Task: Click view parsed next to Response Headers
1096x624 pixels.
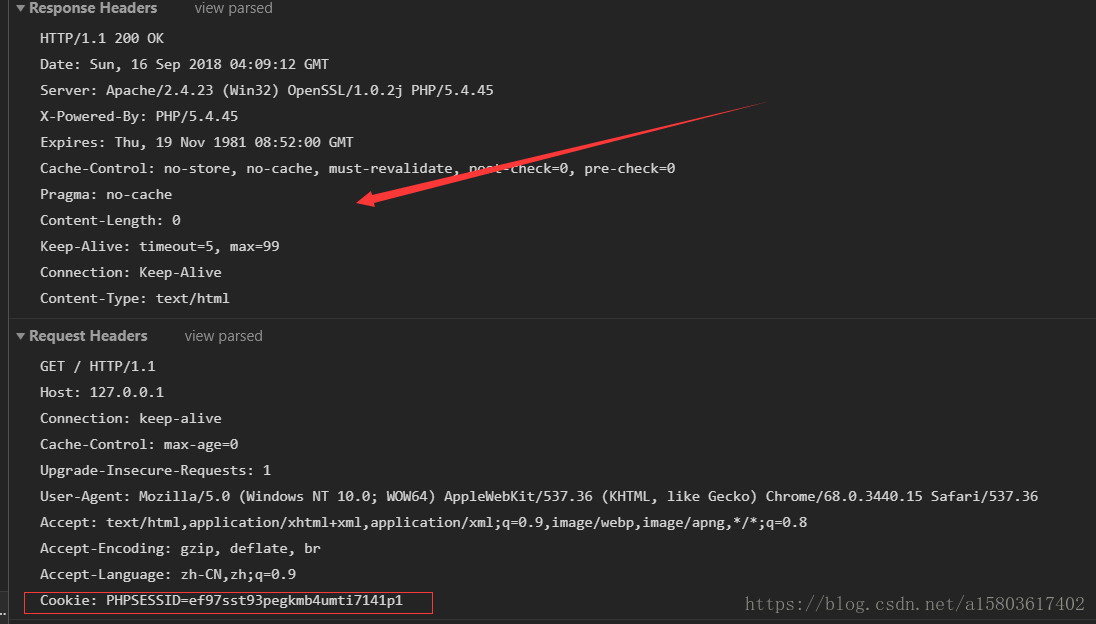Action: (x=233, y=8)
